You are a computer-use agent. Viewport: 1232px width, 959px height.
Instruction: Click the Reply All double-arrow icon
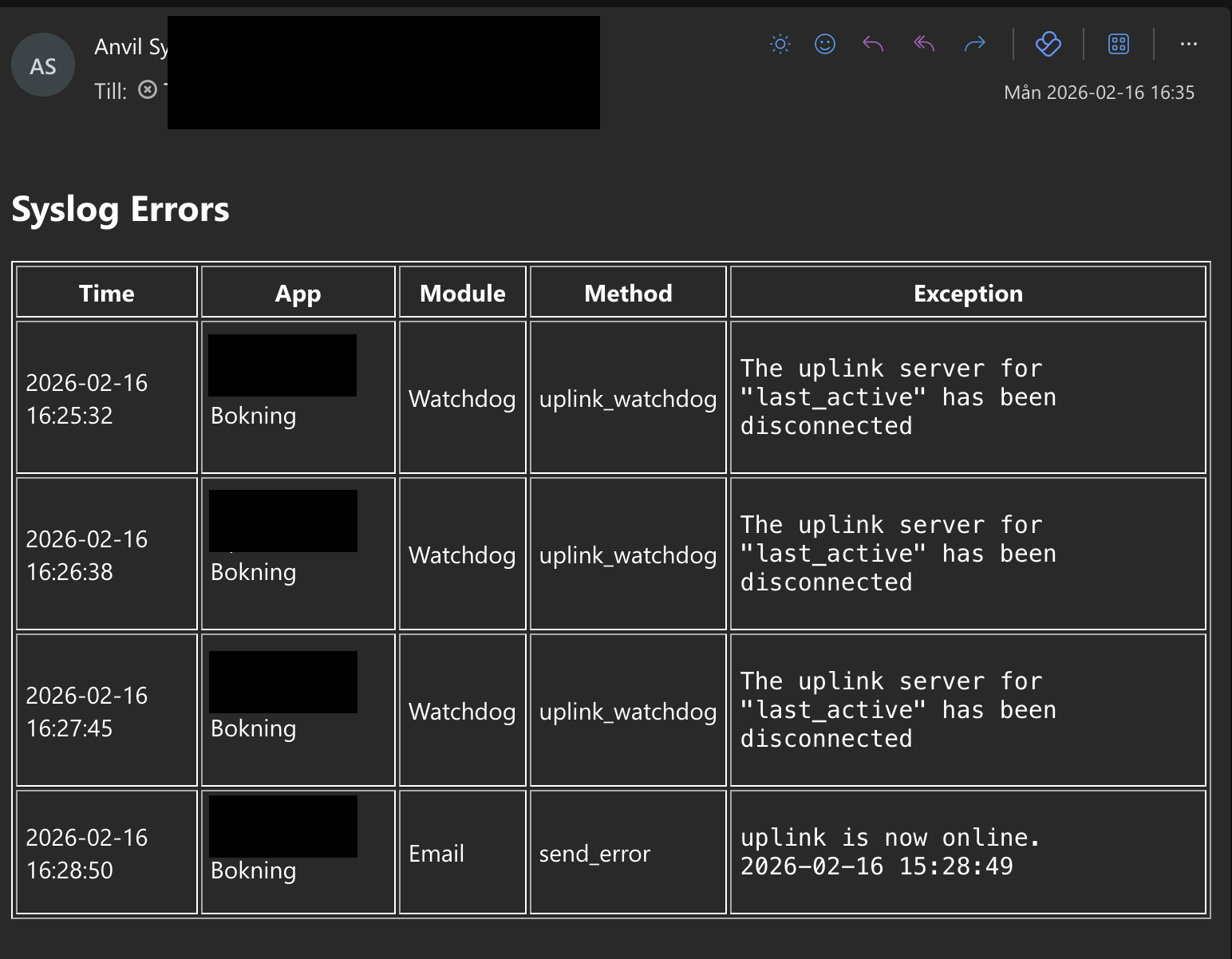coord(924,44)
